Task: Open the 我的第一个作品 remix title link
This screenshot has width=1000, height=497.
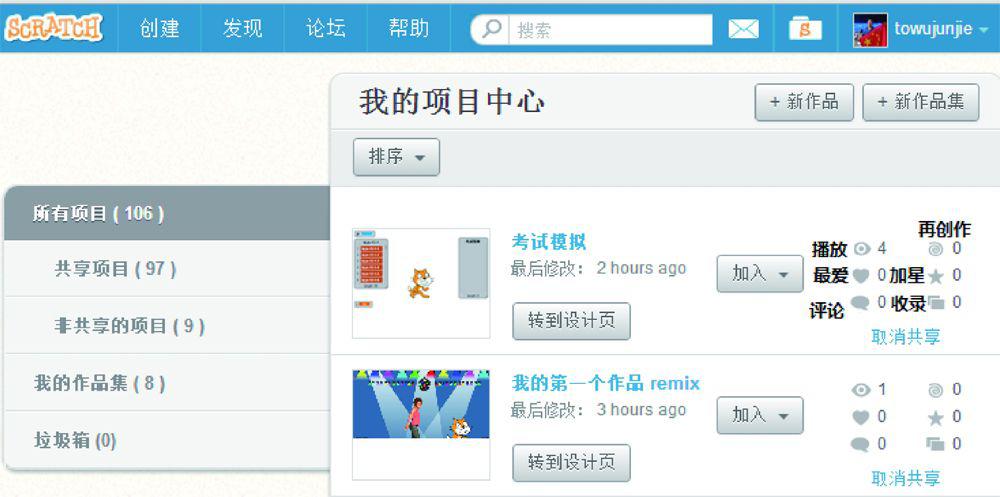Action: [605, 383]
